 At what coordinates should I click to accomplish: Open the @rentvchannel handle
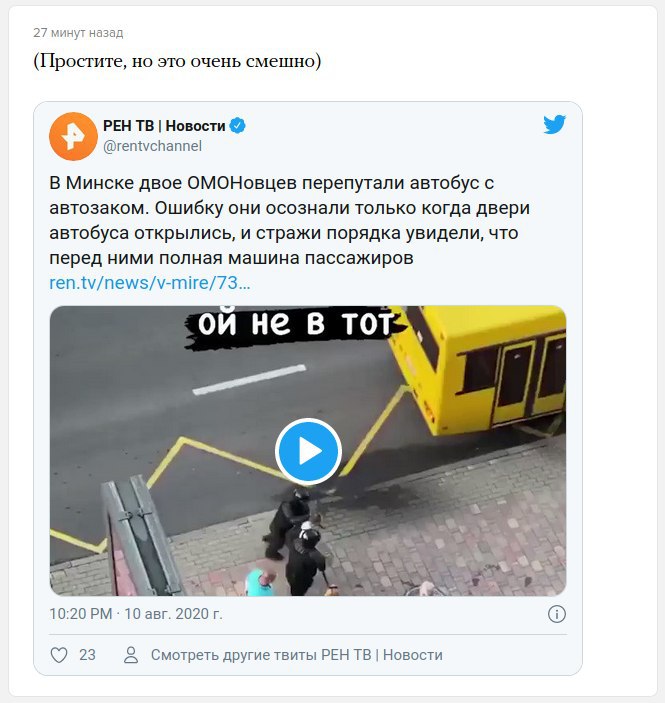point(152,146)
